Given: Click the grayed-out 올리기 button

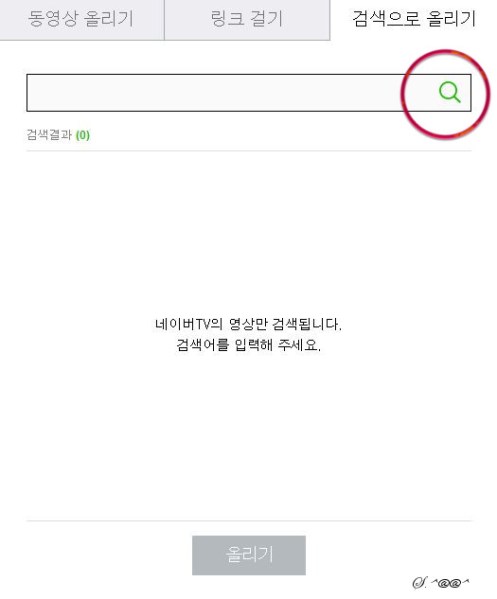Looking at the screenshot, I should [x=249, y=555].
